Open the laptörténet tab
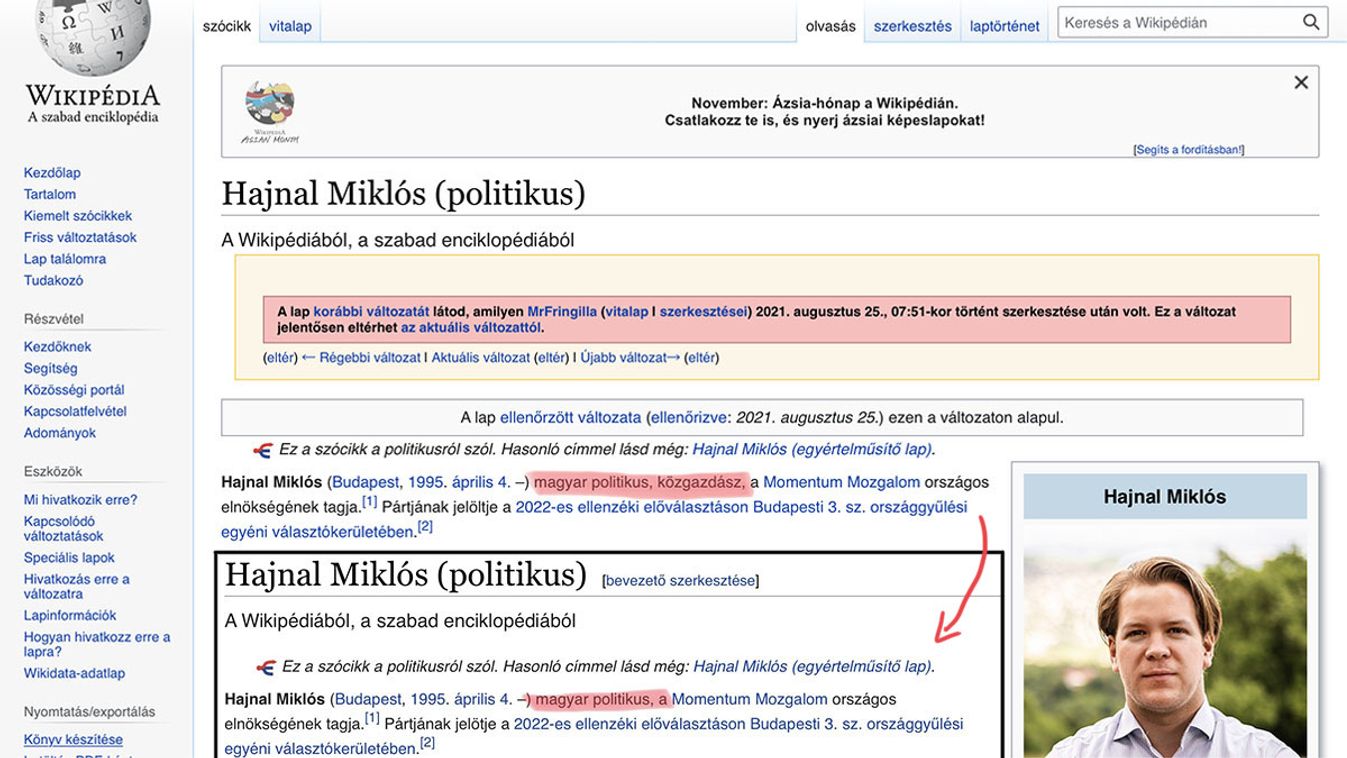Screen dimensions: 1347x758 click(x=1004, y=26)
